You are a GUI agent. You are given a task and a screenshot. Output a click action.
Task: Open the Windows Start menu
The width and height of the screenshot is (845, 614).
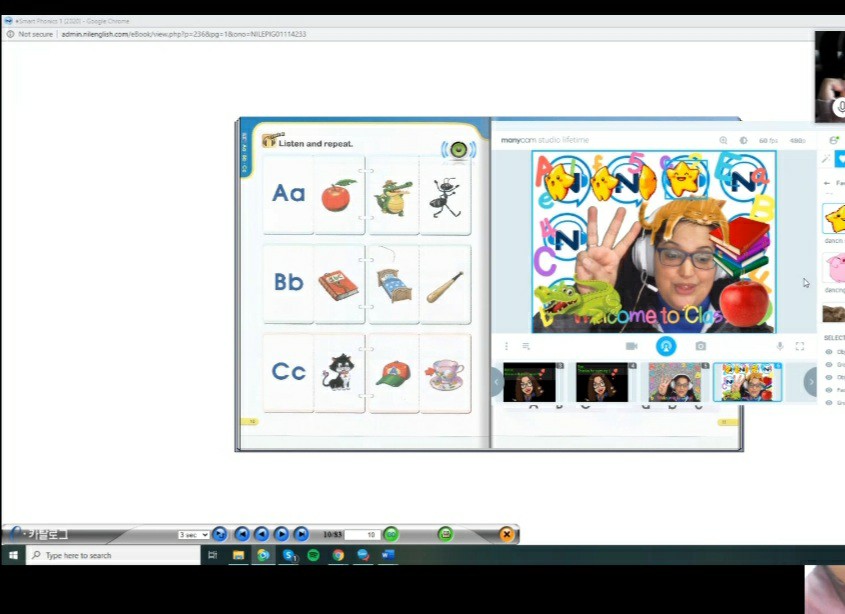(x=13, y=555)
